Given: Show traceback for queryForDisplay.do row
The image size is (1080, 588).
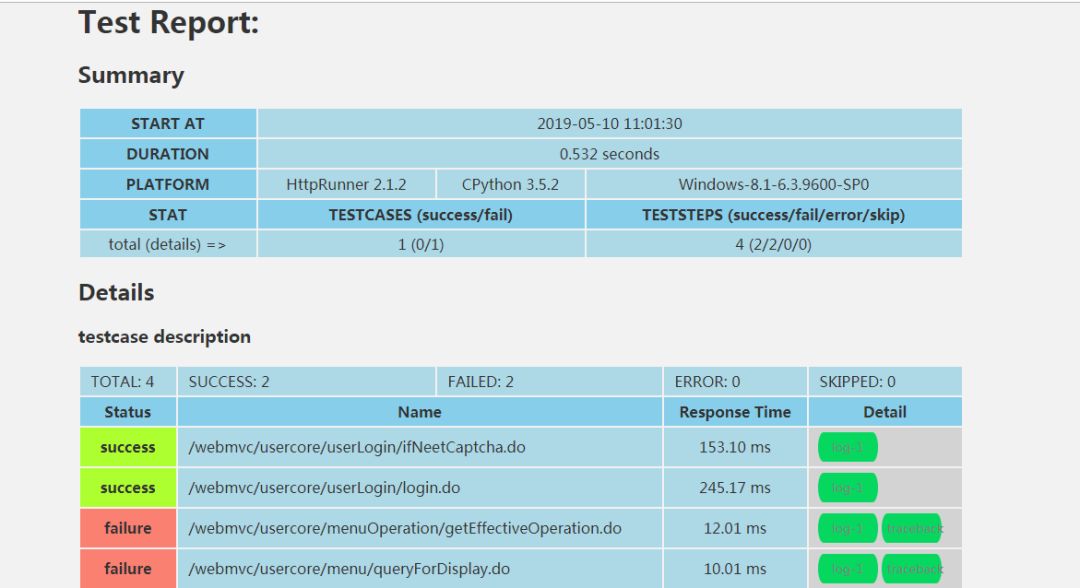Looking at the screenshot, I should 912,569.
